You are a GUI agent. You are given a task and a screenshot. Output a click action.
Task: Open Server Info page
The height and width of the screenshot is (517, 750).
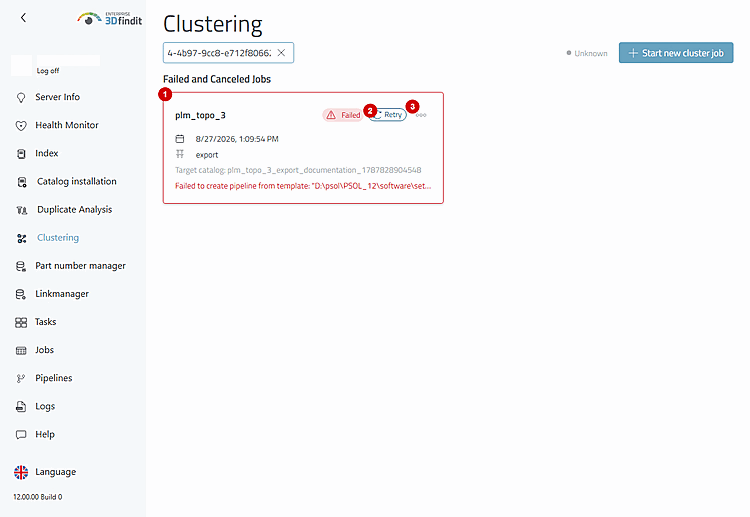[x=57, y=97]
